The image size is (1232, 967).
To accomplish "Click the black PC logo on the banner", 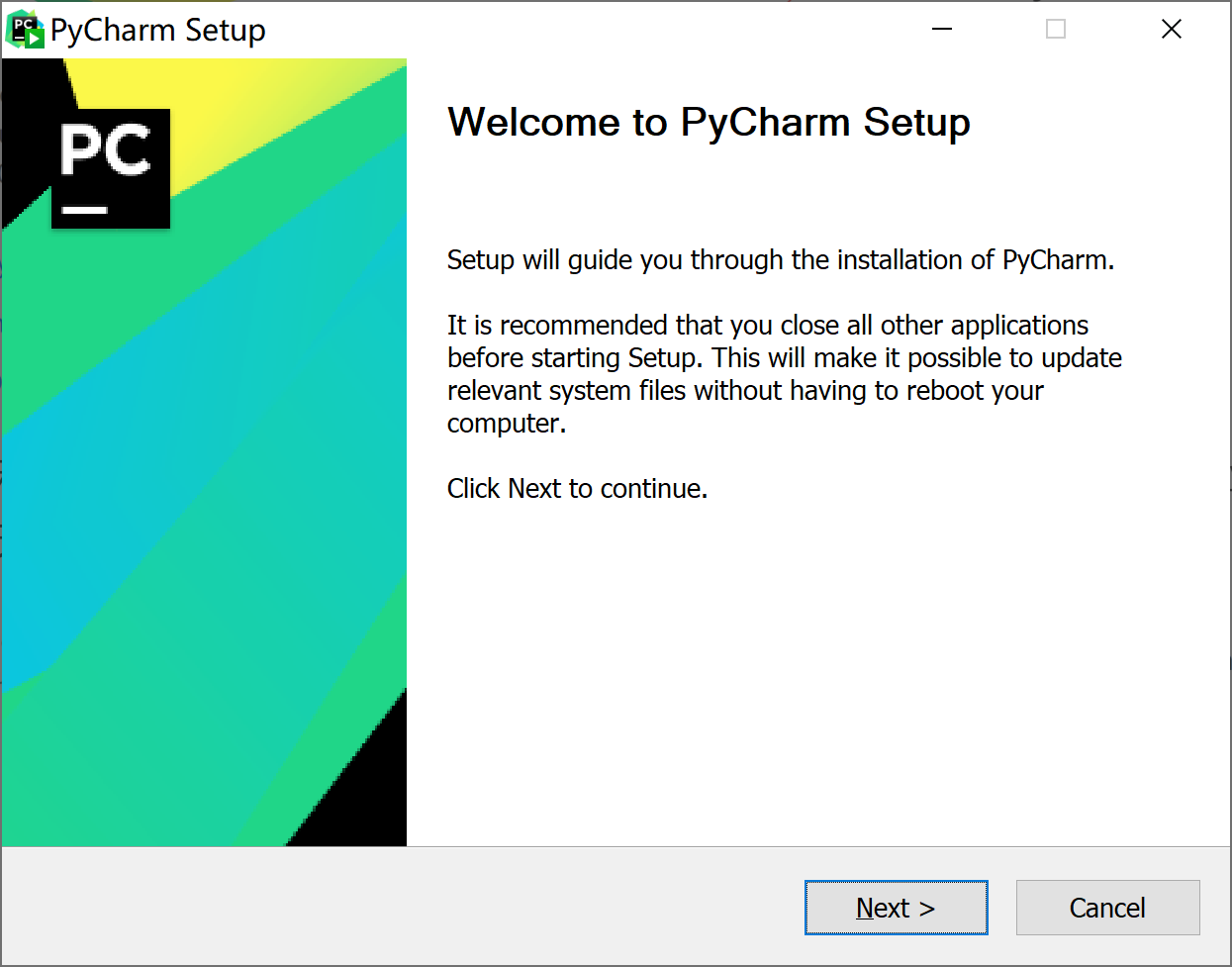I will tap(111, 168).
